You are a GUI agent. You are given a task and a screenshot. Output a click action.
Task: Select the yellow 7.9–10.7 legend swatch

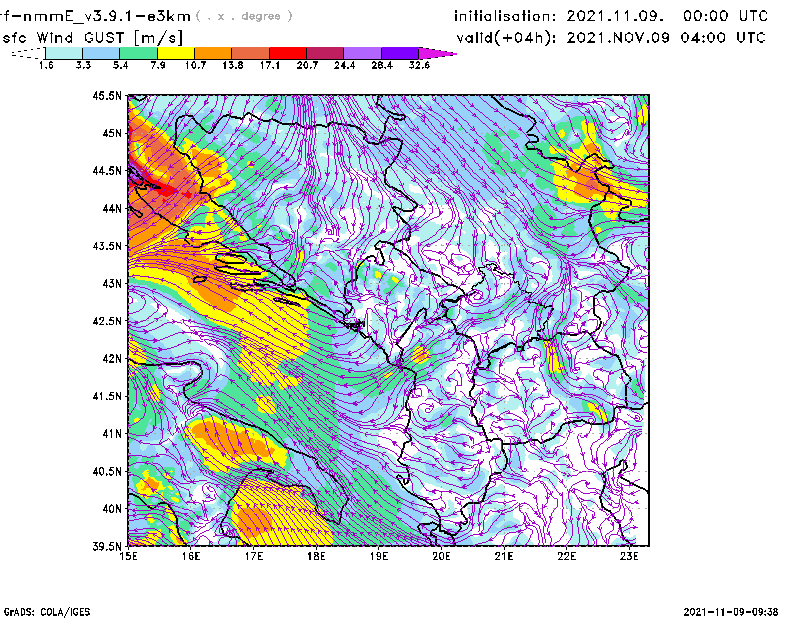coord(176,53)
